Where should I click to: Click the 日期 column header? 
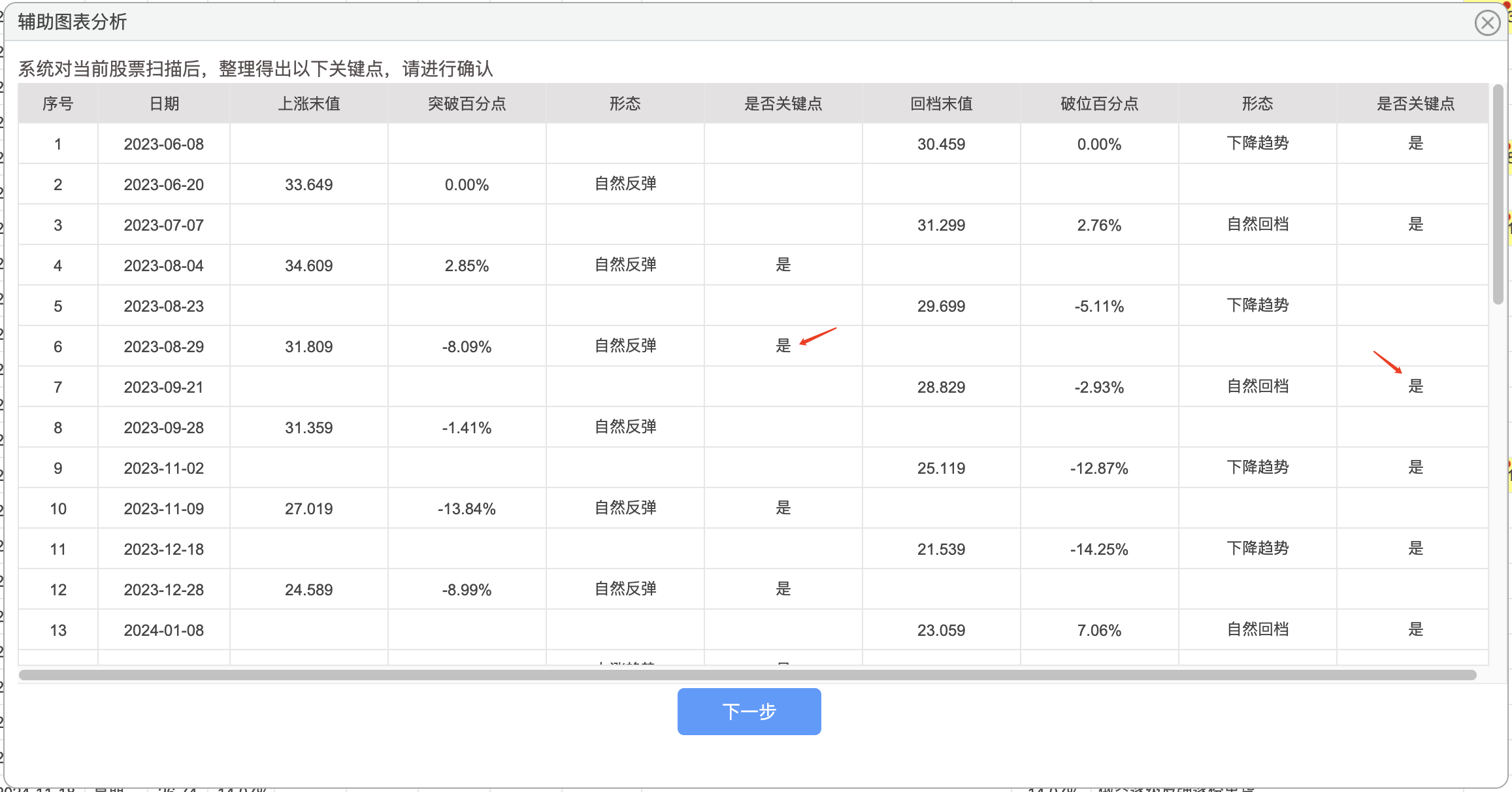click(x=164, y=104)
